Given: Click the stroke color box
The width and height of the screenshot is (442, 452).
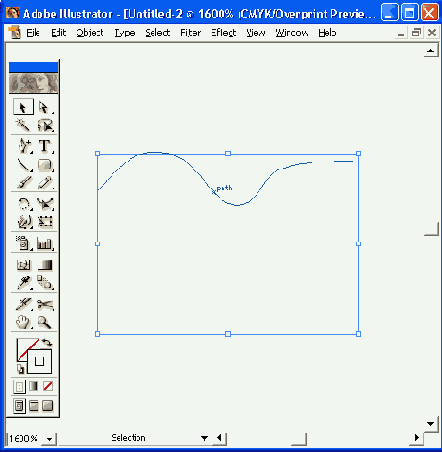Looking at the screenshot, I should tap(39, 361).
